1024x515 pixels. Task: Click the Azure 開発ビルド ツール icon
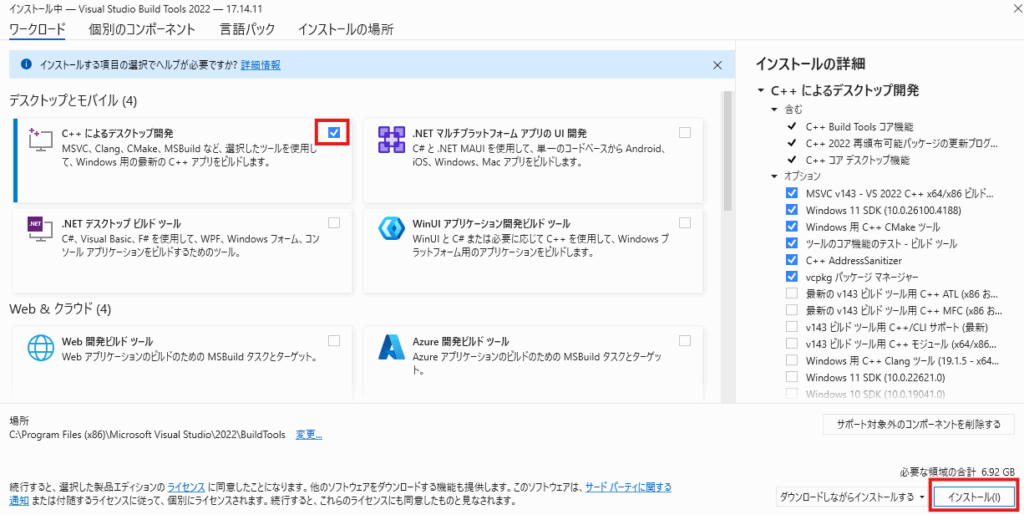(x=391, y=348)
